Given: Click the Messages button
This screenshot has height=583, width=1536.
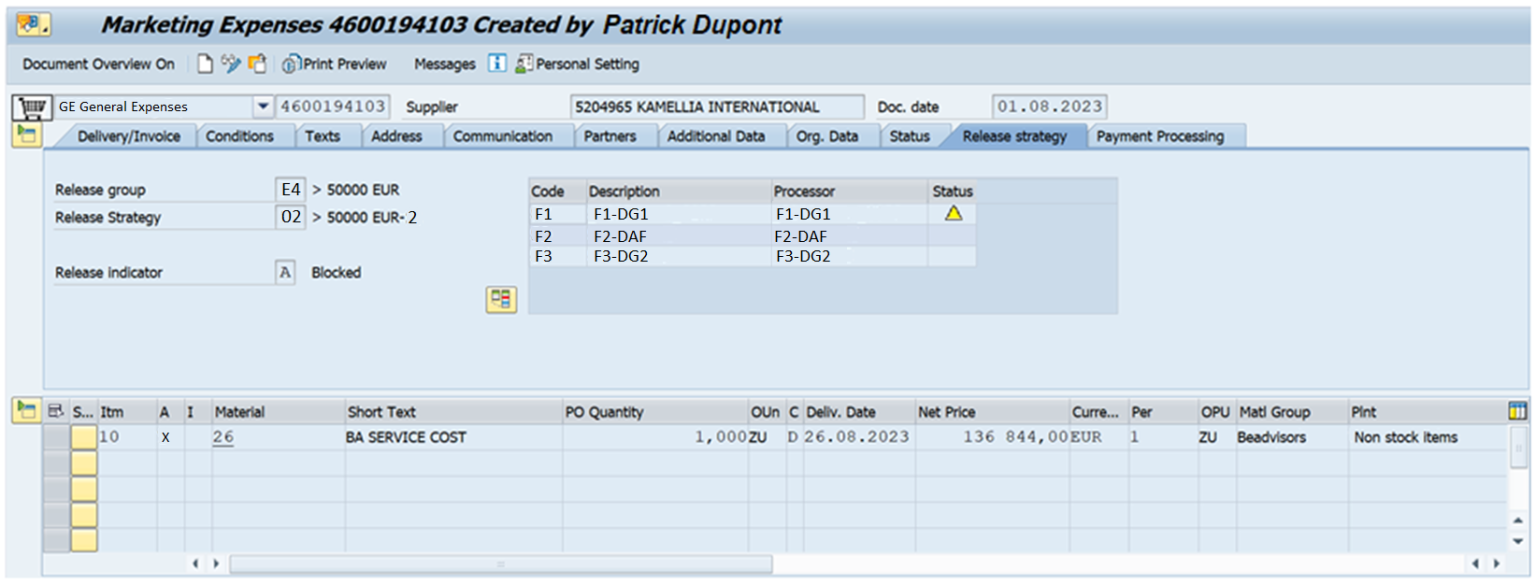Looking at the screenshot, I should (444, 63).
